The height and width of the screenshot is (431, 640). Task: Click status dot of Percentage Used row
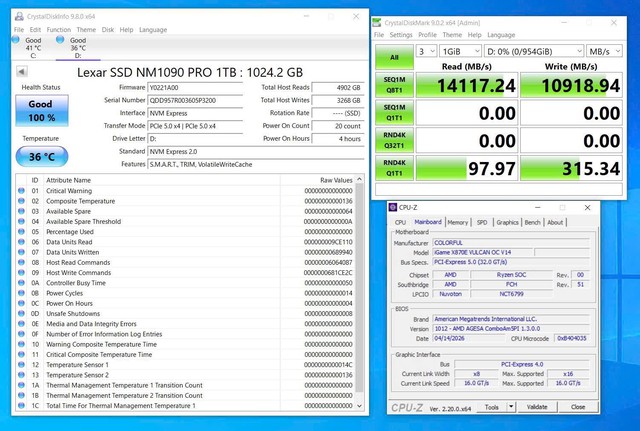(21, 231)
